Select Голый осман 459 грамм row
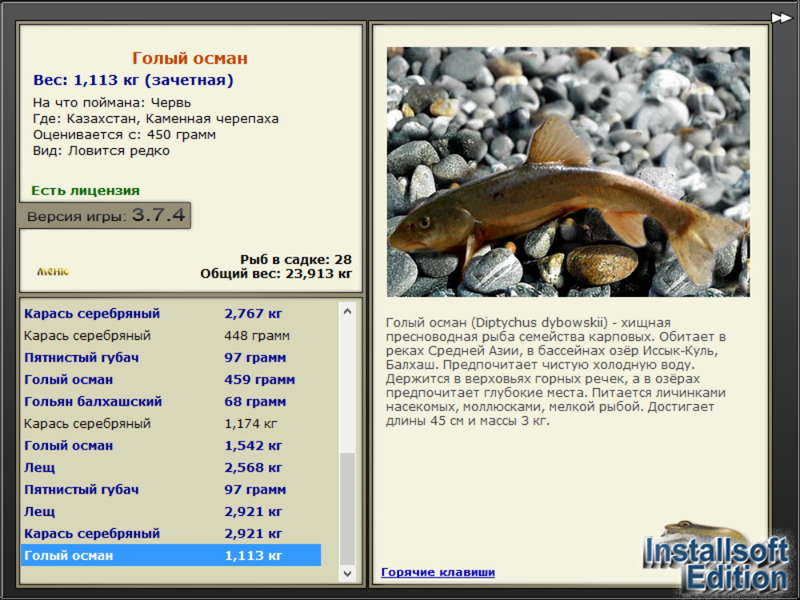The width and height of the screenshot is (800, 600). coord(171,379)
